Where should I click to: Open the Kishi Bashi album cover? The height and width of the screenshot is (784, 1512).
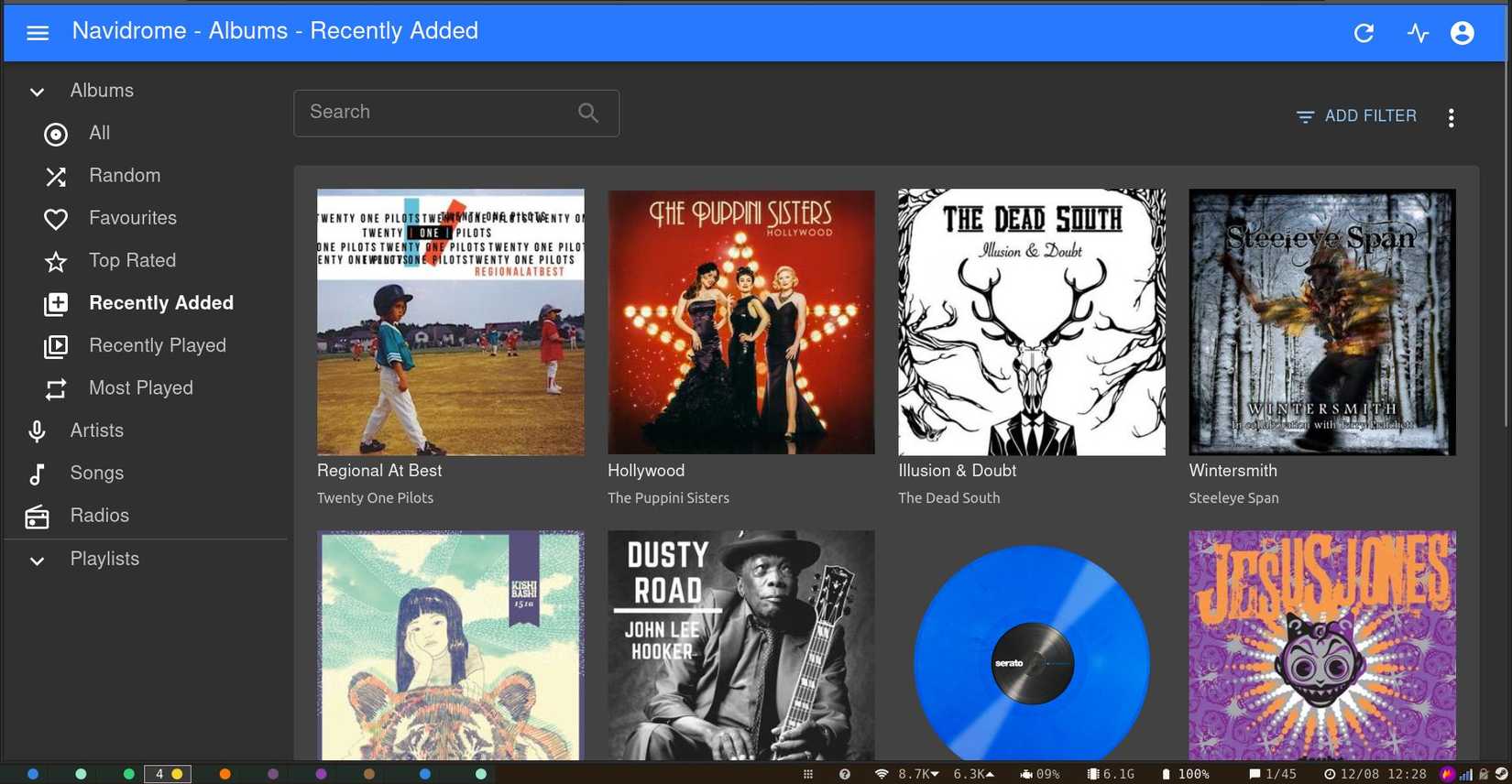pos(450,646)
